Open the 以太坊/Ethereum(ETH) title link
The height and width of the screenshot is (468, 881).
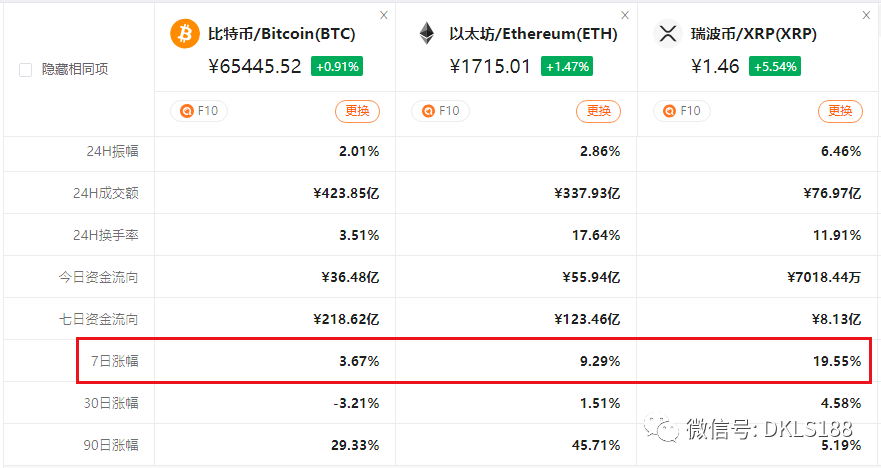[x=533, y=34]
